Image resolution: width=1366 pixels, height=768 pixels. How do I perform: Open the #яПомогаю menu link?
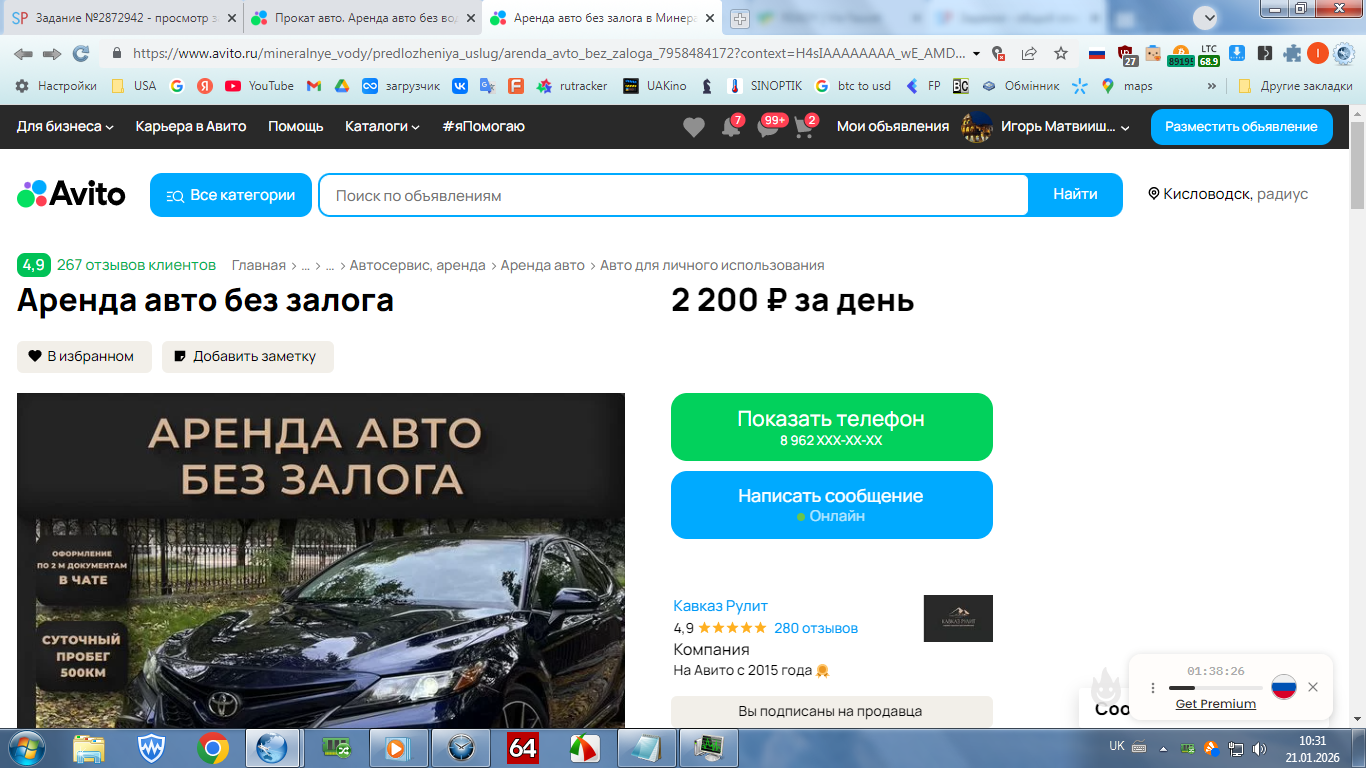pos(483,126)
